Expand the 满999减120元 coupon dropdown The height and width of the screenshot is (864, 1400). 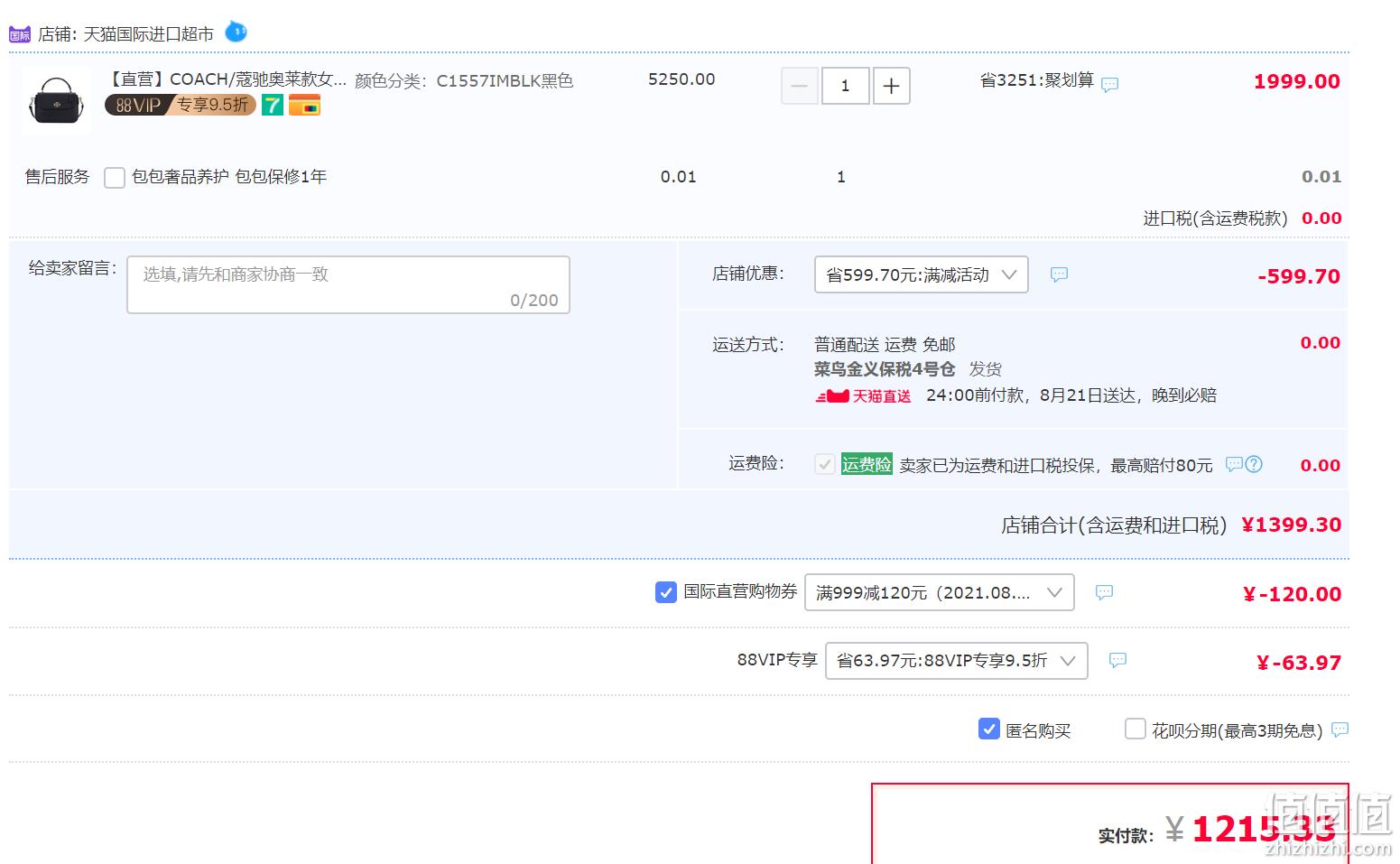click(940, 592)
